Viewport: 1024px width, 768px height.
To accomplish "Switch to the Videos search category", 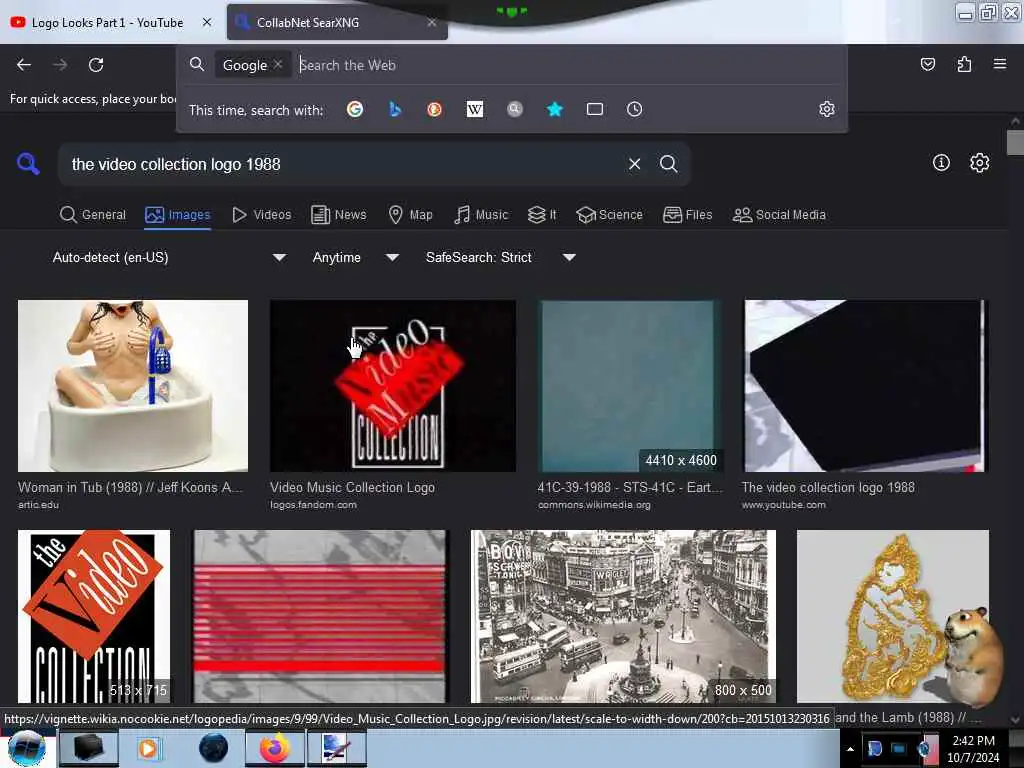I will click(261, 215).
